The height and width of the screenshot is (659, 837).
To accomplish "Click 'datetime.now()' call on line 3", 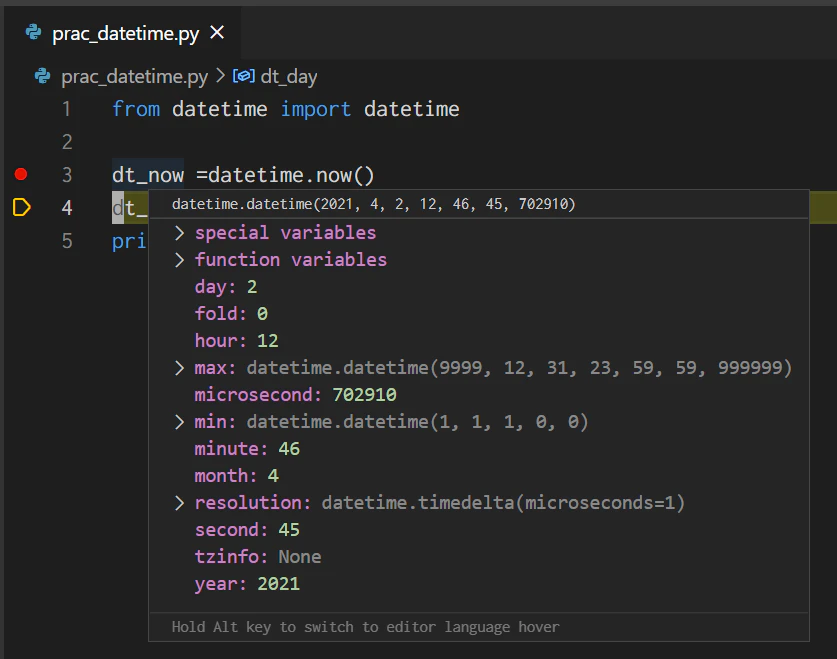I will 291,175.
